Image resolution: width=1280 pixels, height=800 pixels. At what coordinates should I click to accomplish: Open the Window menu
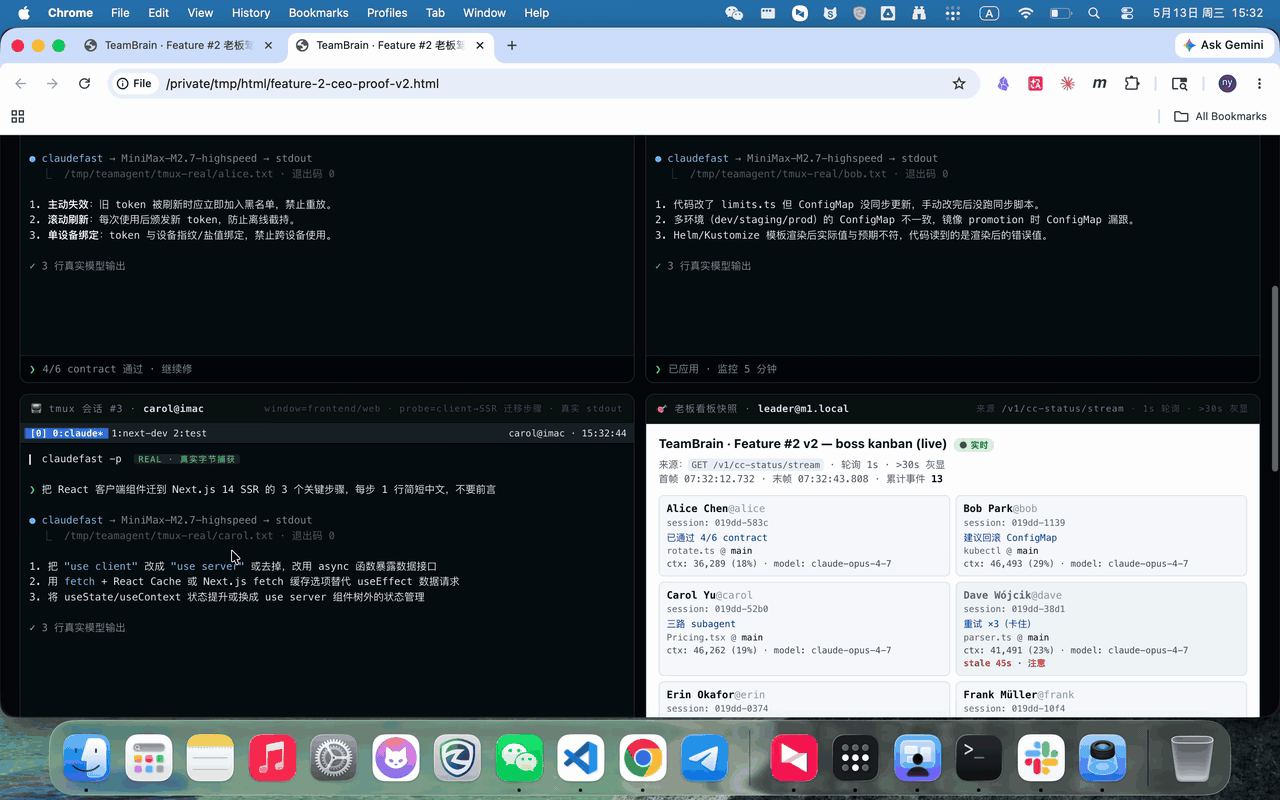pyautogui.click(x=484, y=13)
